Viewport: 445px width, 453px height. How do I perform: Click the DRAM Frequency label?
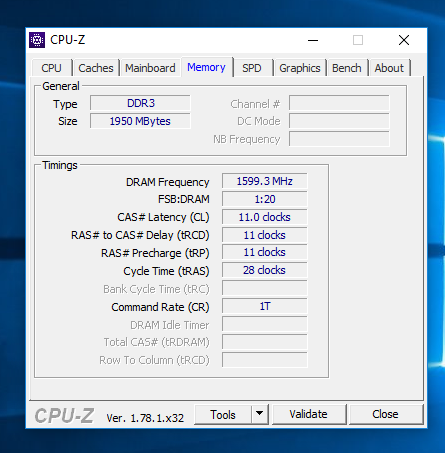tap(168, 182)
